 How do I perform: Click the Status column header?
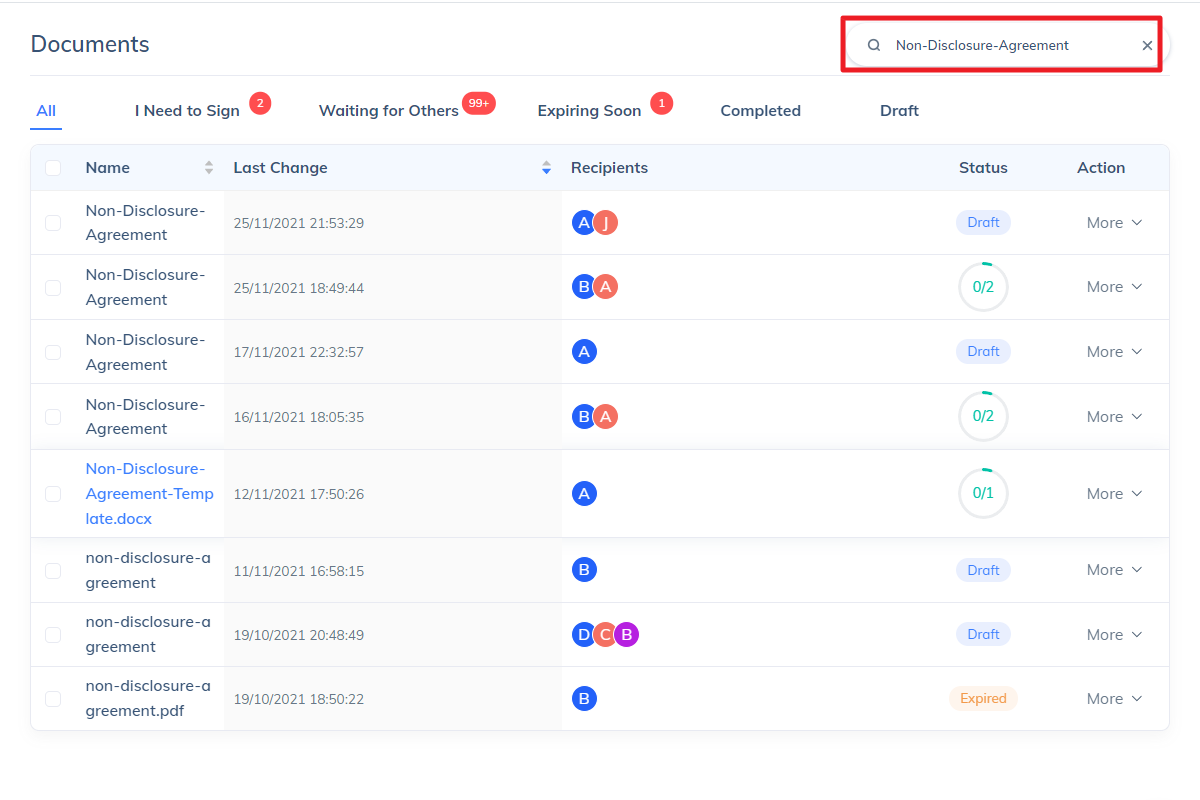983,168
